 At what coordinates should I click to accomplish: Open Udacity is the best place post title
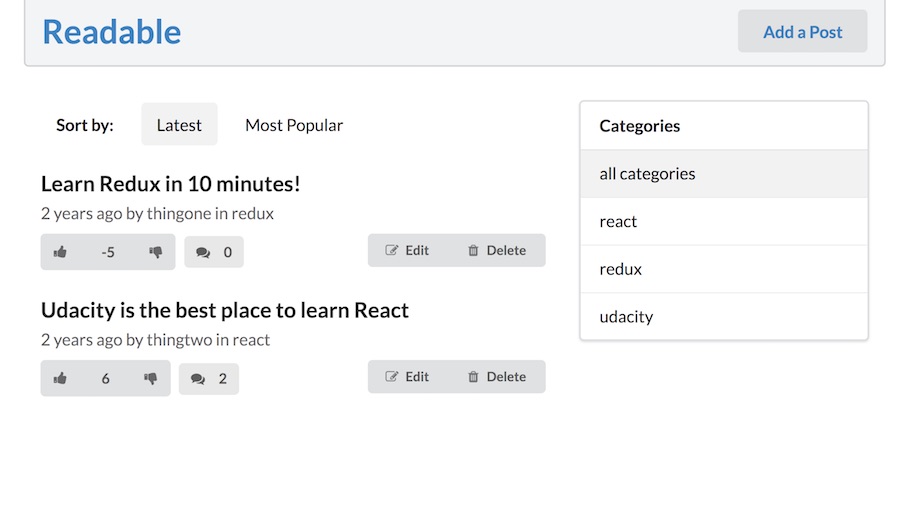(225, 310)
